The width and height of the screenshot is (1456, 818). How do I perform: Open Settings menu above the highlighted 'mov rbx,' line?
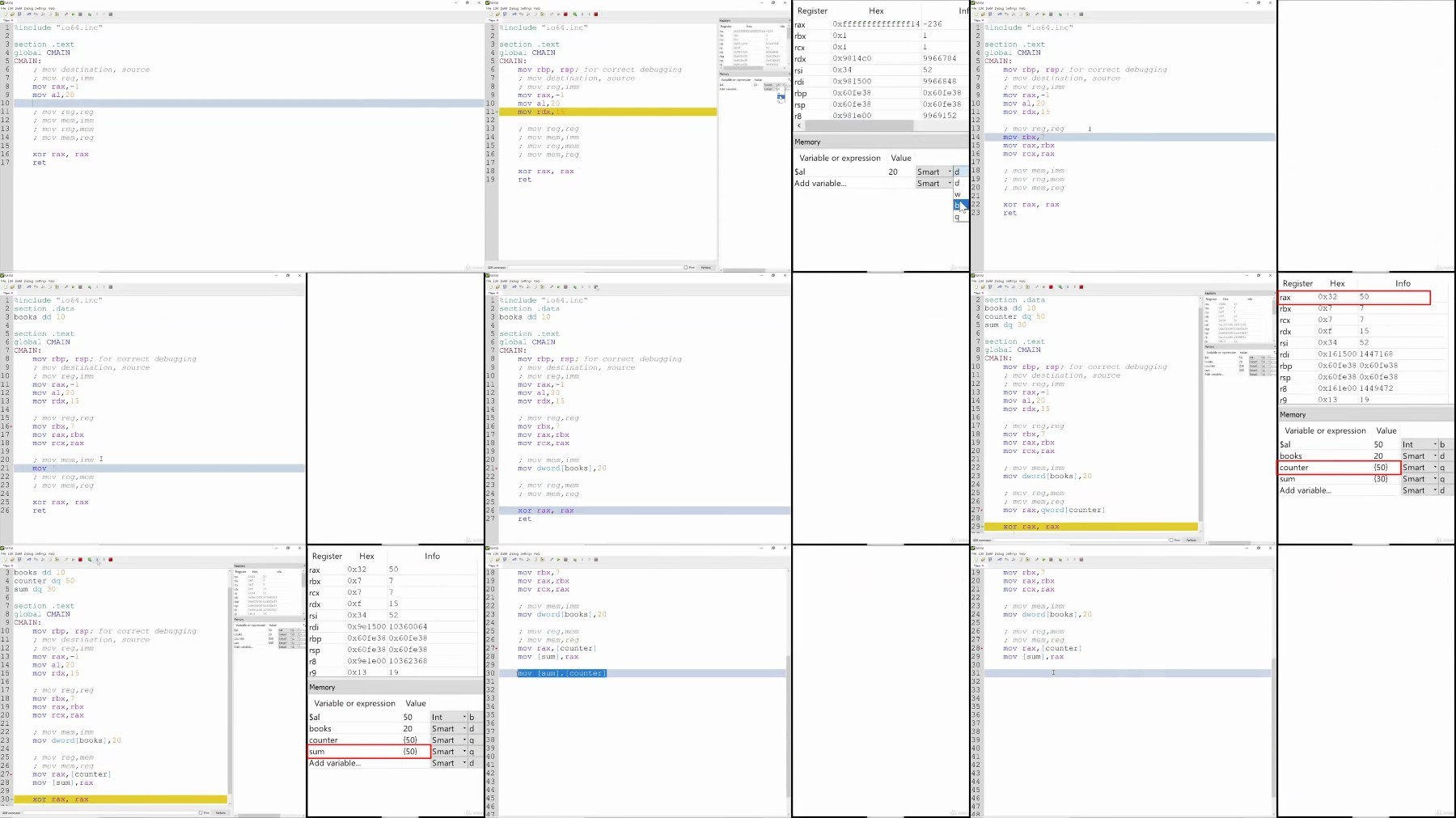1011,8
